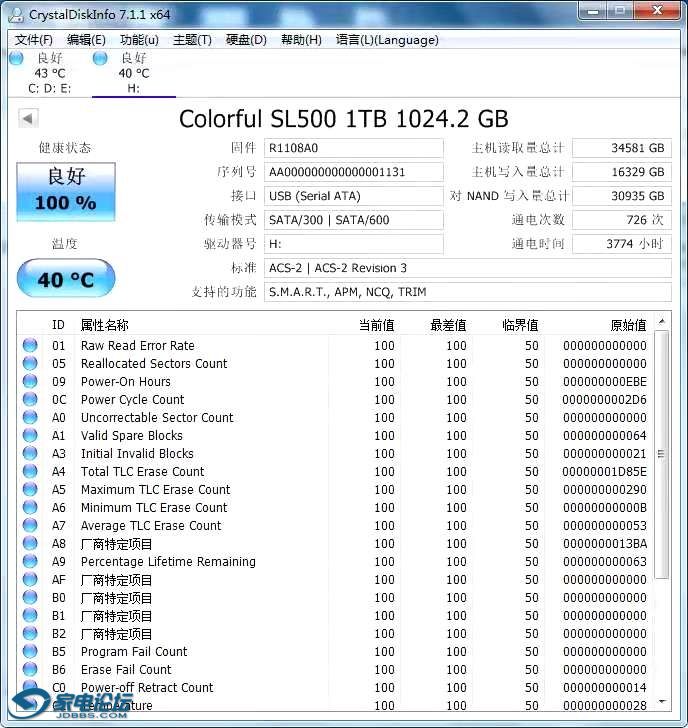The image size is (688, 728).
Task: Click the status icon for Total TLC Erase Count
Action: tap(30, 471)
